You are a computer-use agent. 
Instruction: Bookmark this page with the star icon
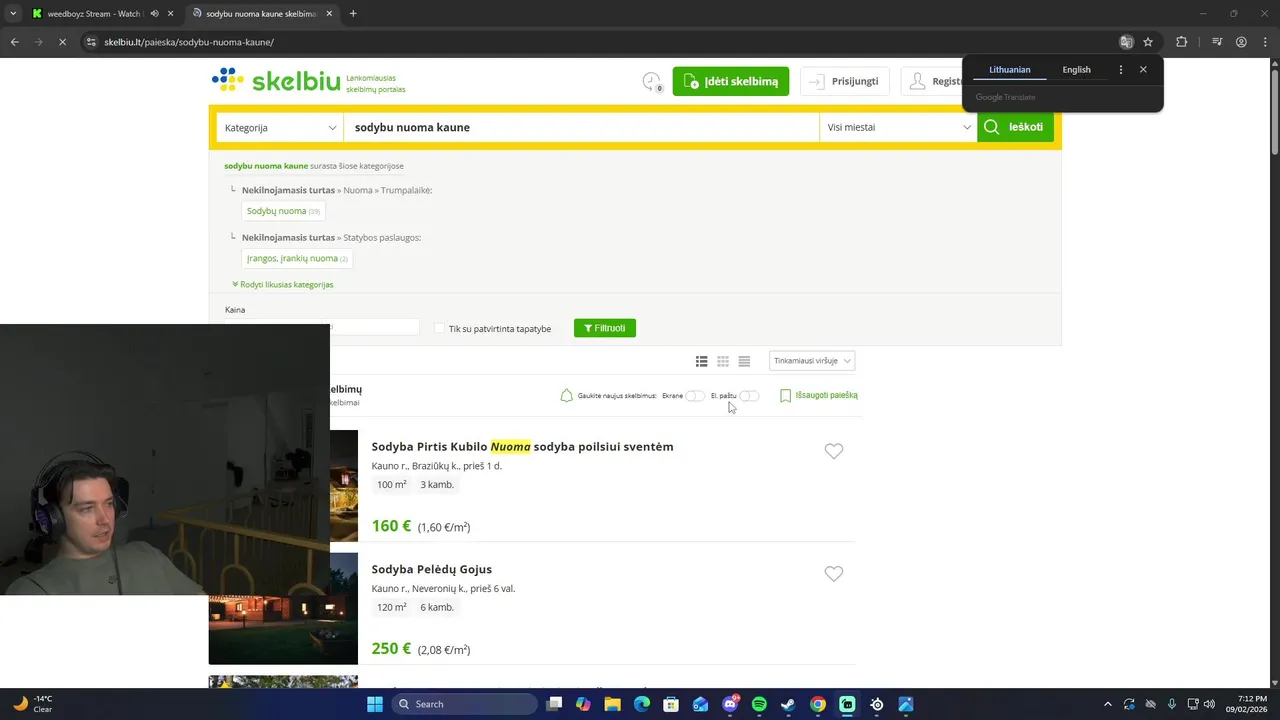tap(1148, 42)
